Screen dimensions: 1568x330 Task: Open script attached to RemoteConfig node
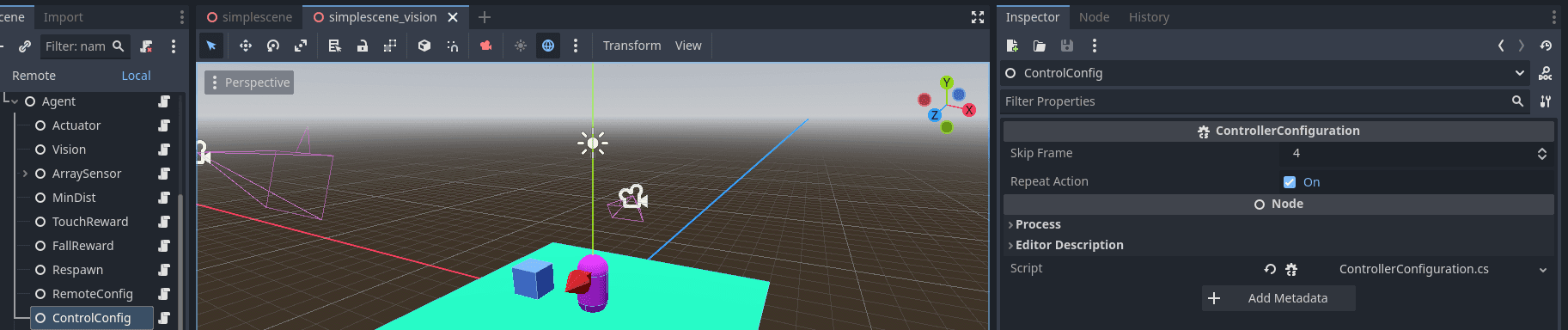coord(164,294)
